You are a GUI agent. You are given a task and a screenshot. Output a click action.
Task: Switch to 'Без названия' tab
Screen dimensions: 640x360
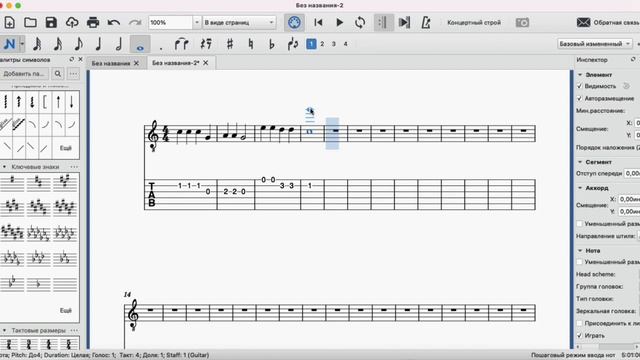click(x=111, y=63)
